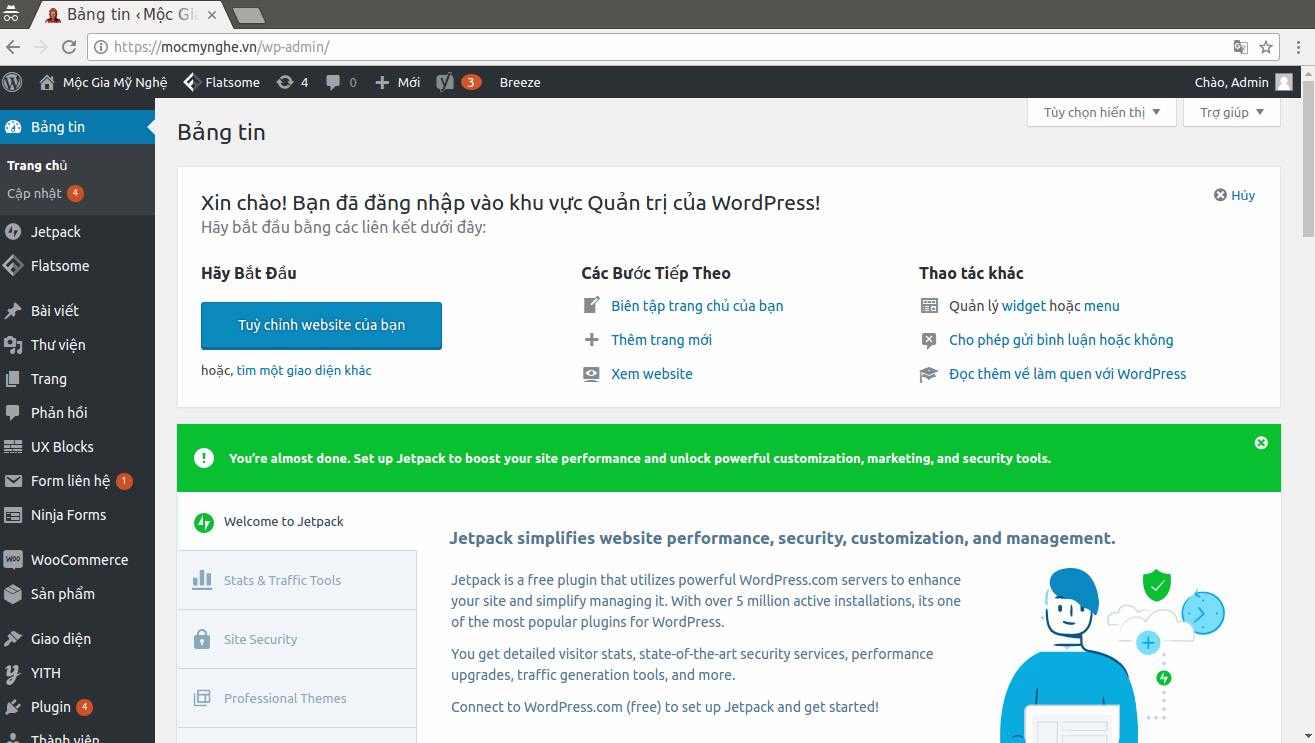Image resolution: width=1315 pixels, height=743 pixels.
Task: Click Cho phép gửi bình luận link
Action: click(1061, 340)
